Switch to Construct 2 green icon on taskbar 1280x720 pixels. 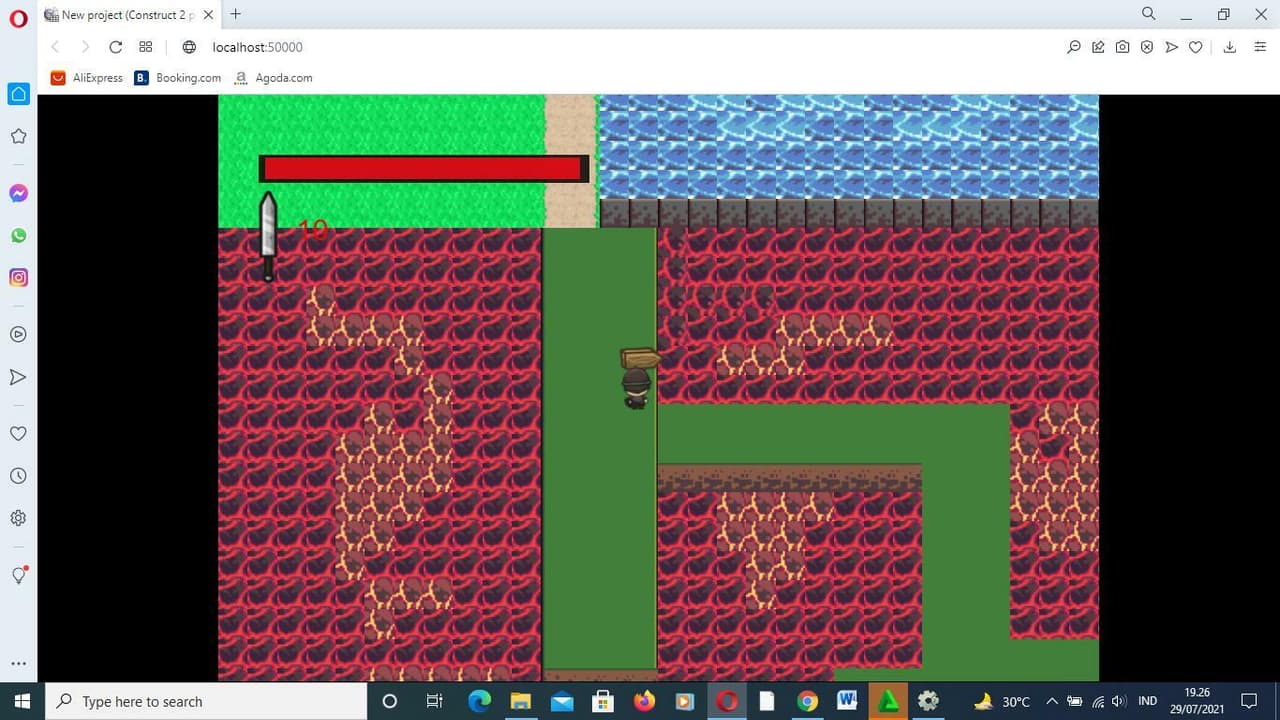tap(888, 701)
